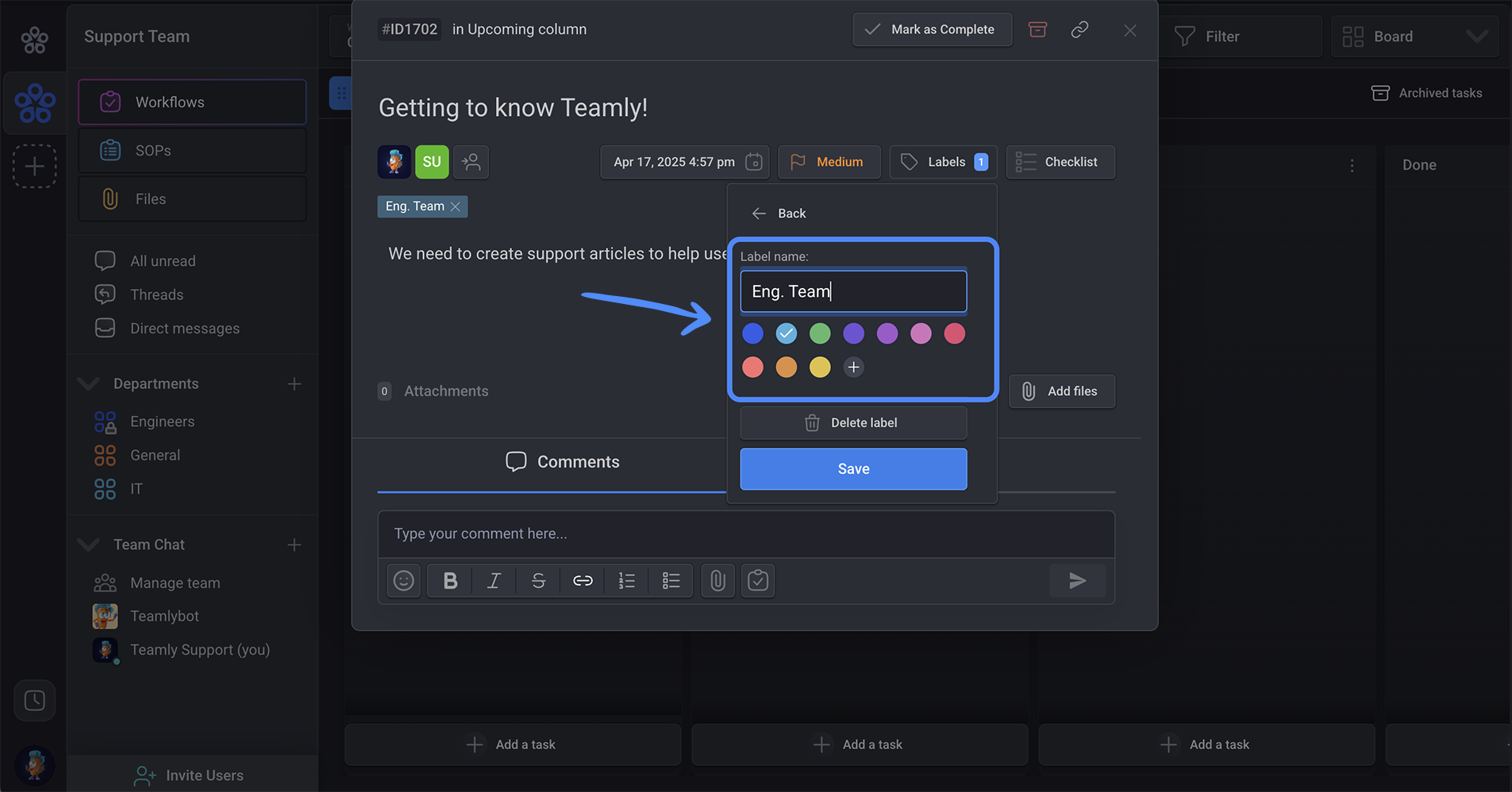Image resolution: width=1512 pixels, height=792 pixels.
Task: Add a new team chat with plus
Action: [294, 544]
